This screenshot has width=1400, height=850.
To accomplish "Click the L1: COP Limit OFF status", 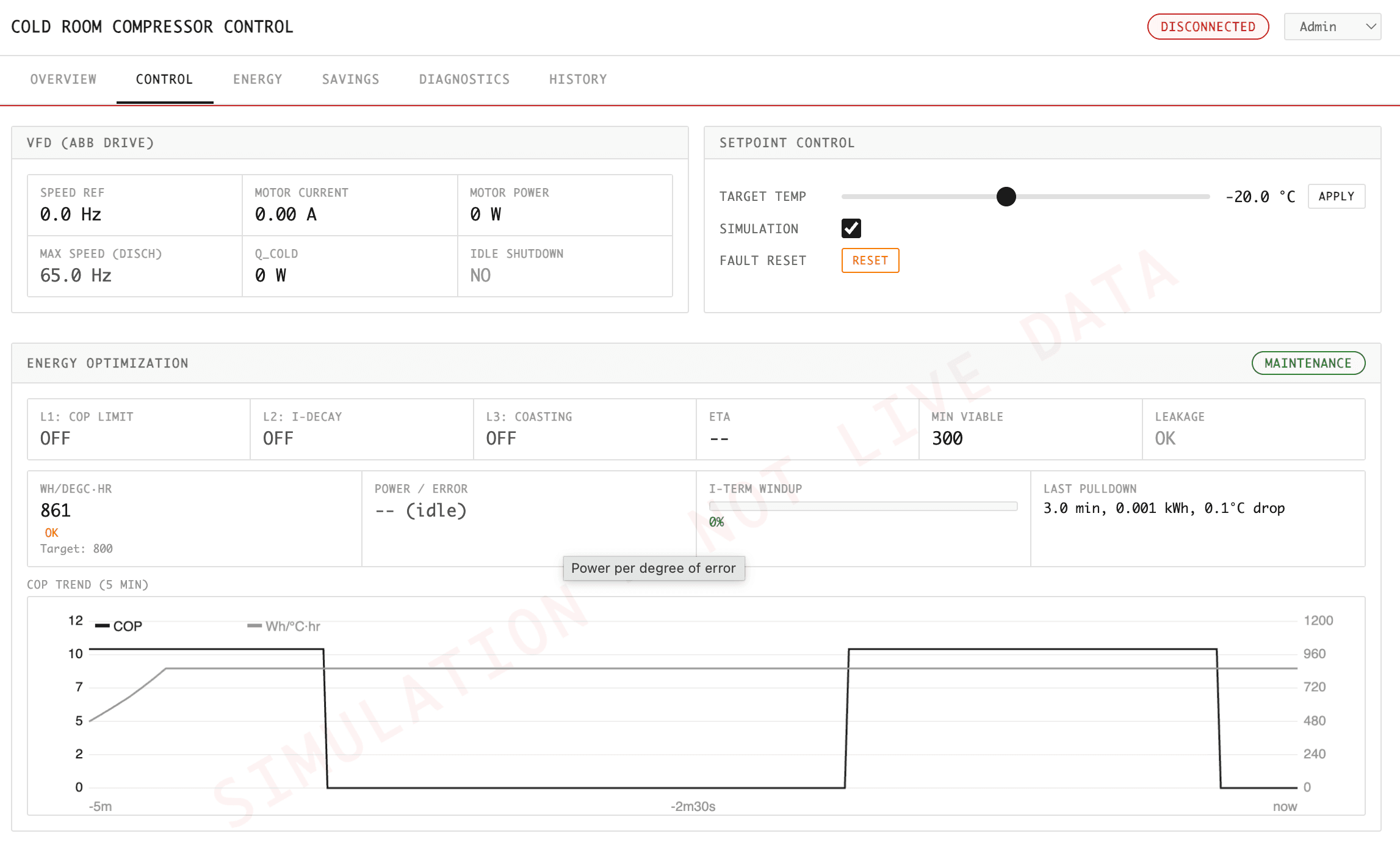I will [55, 438].
